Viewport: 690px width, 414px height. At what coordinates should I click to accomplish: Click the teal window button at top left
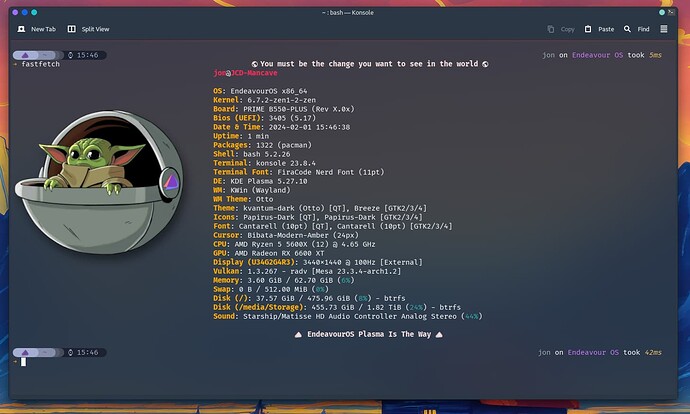point(34,12)
